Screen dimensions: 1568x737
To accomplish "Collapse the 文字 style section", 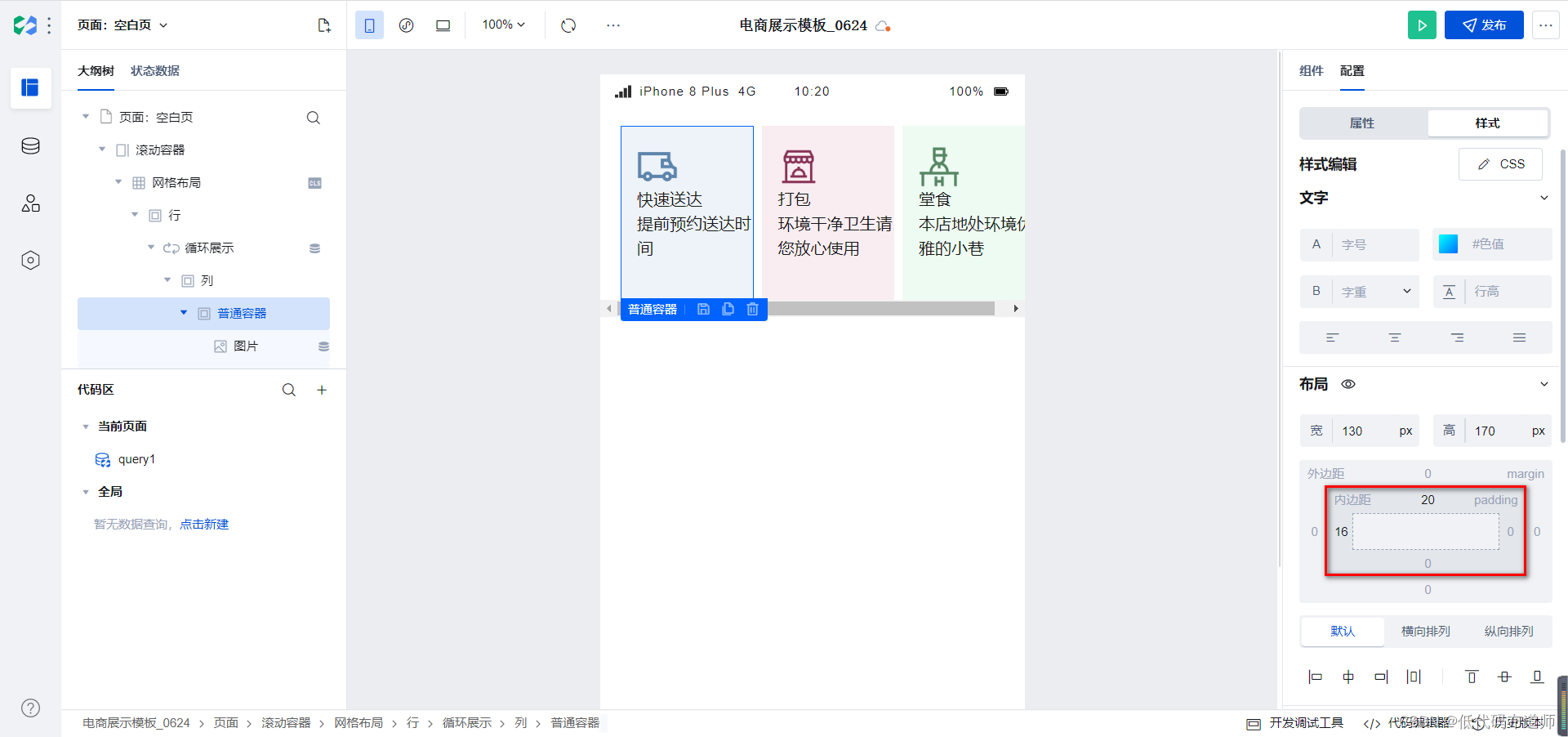I will 1543,198.
